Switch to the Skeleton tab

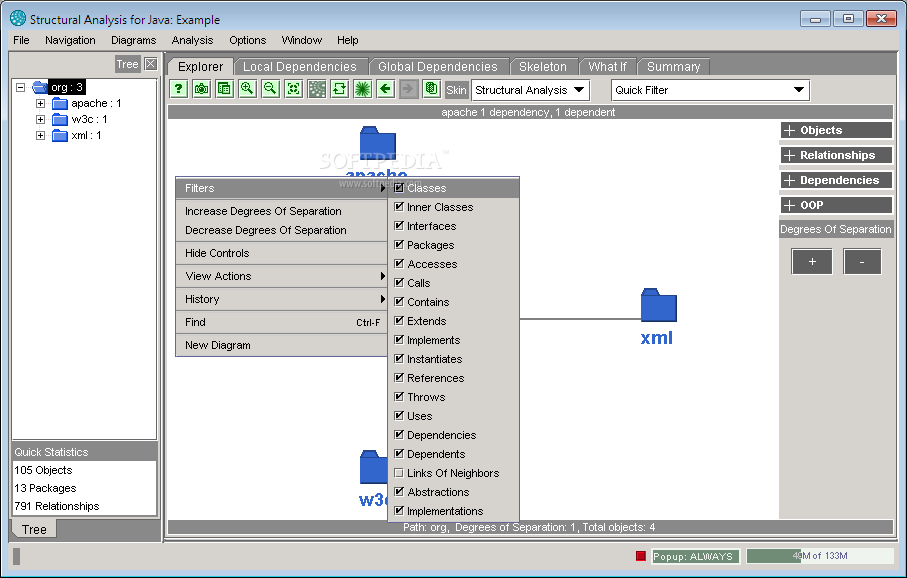(x=543, y=67)
